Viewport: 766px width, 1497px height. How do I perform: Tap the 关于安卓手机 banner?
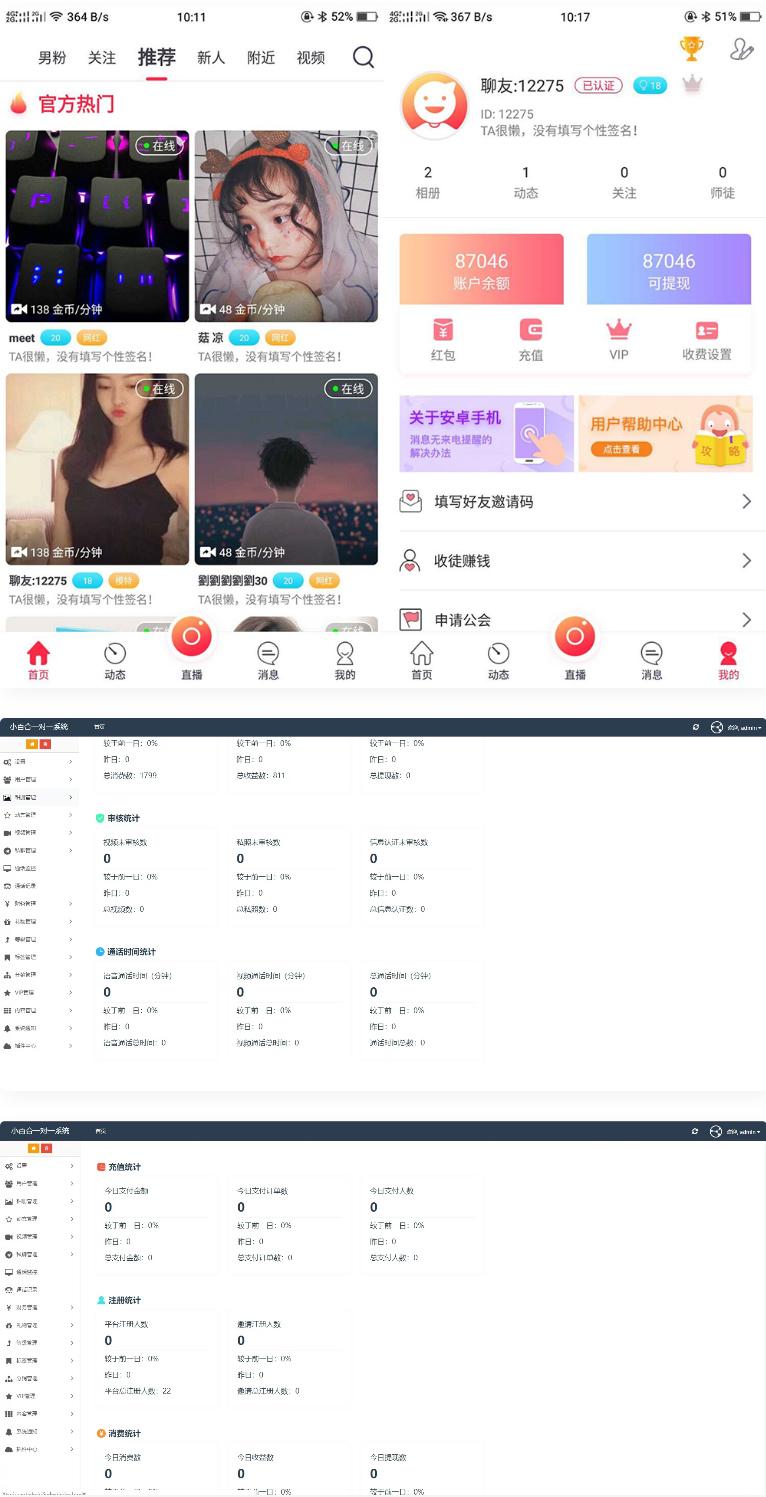coord(486,433)
